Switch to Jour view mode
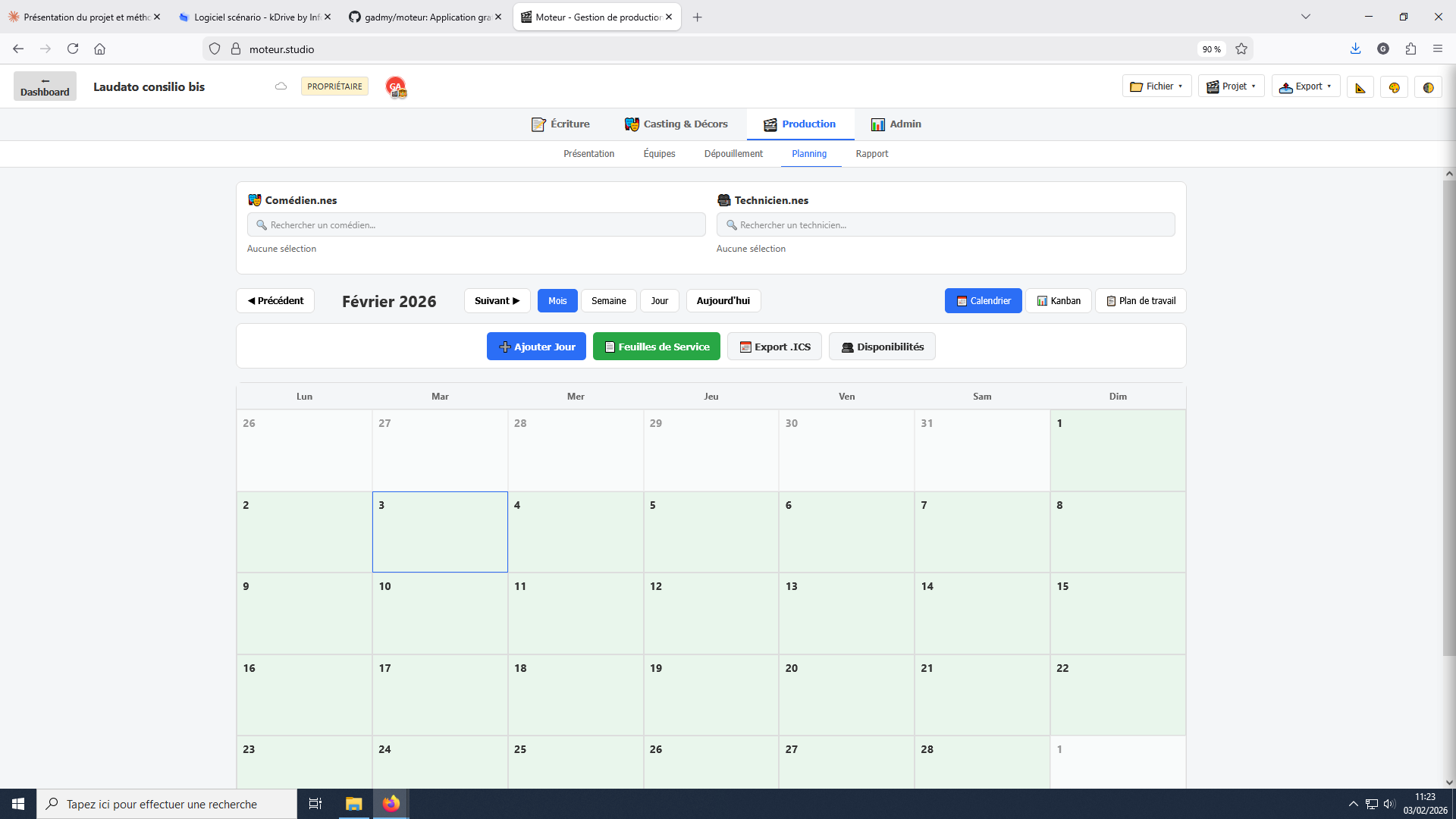Screen dimensions: 1456x819 click(x=659, y=300)
